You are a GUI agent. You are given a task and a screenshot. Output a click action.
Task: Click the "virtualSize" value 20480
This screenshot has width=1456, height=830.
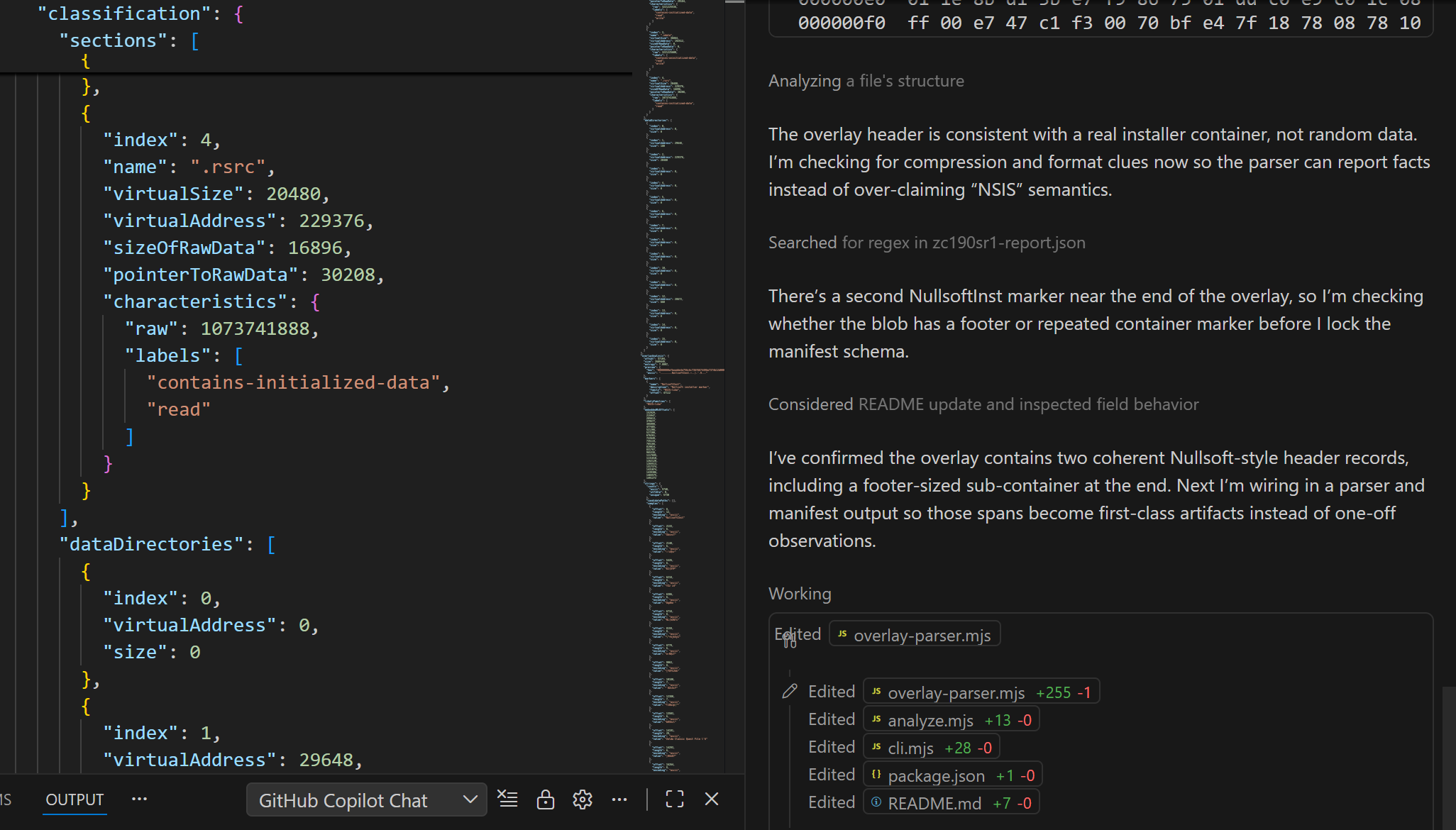pyautogui.click(x=293, y=194)
